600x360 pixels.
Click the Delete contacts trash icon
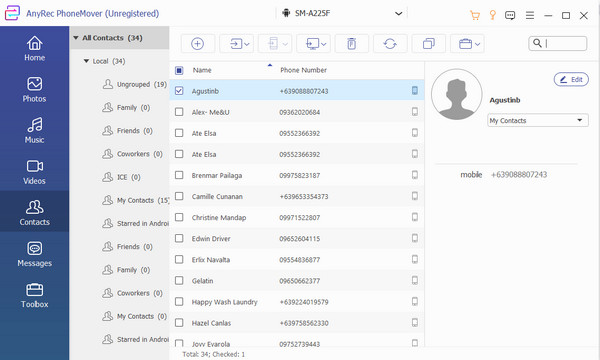click(x=352, y=44)
